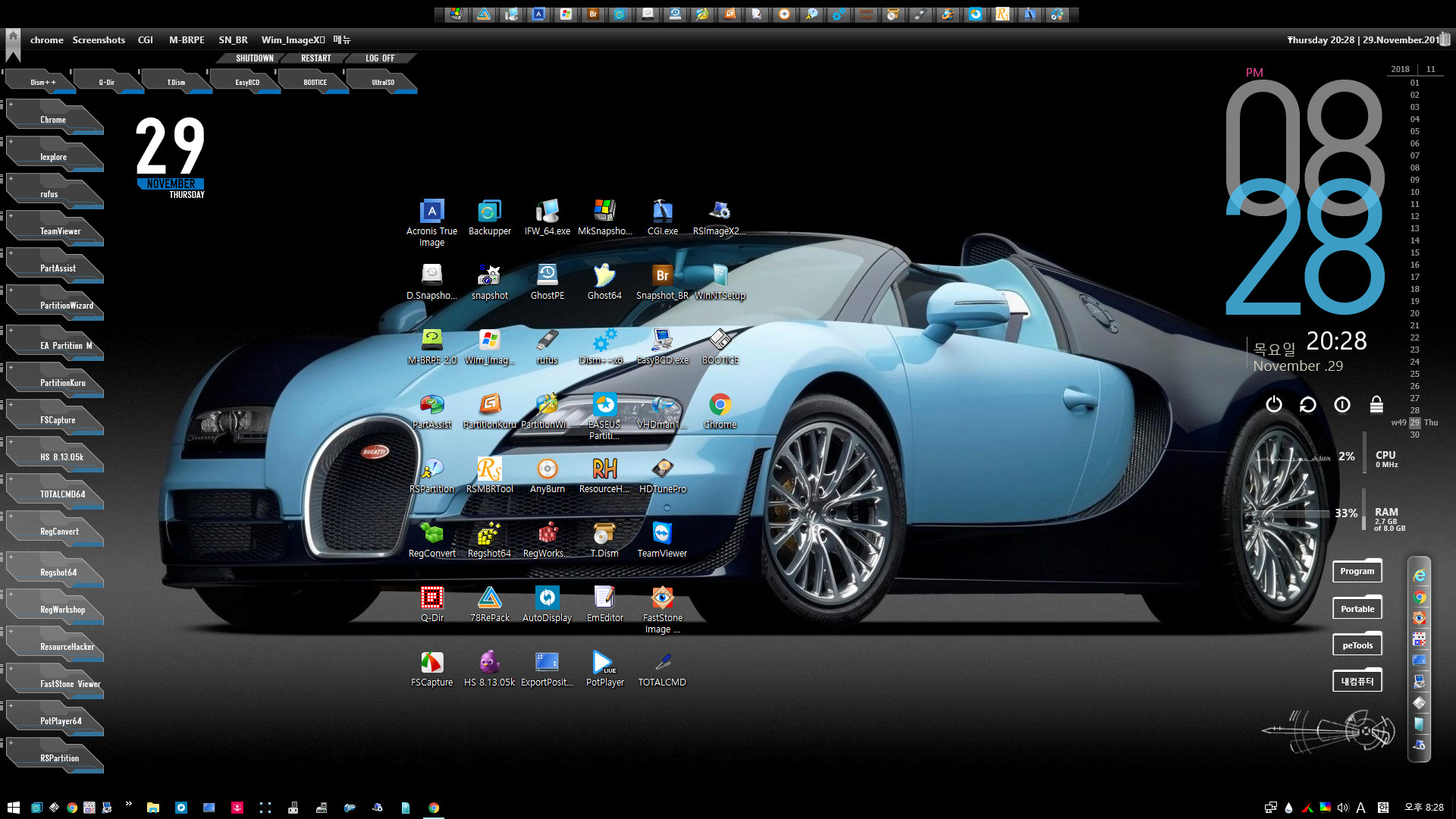Open CGI menu in top bar
This screenshot has height=819, width=1456.
tap(146, 39)
